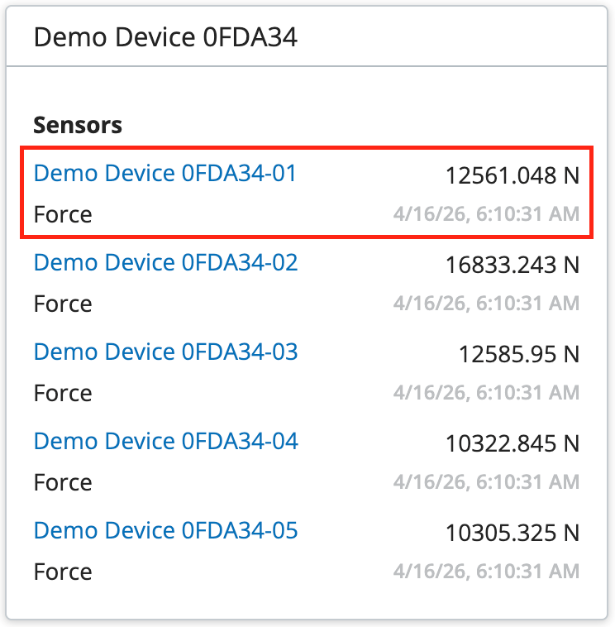Click the timestamp under the 12585.95 N reading
The height and width of the screenshot is (627, 615).
[x=486, y=393]
